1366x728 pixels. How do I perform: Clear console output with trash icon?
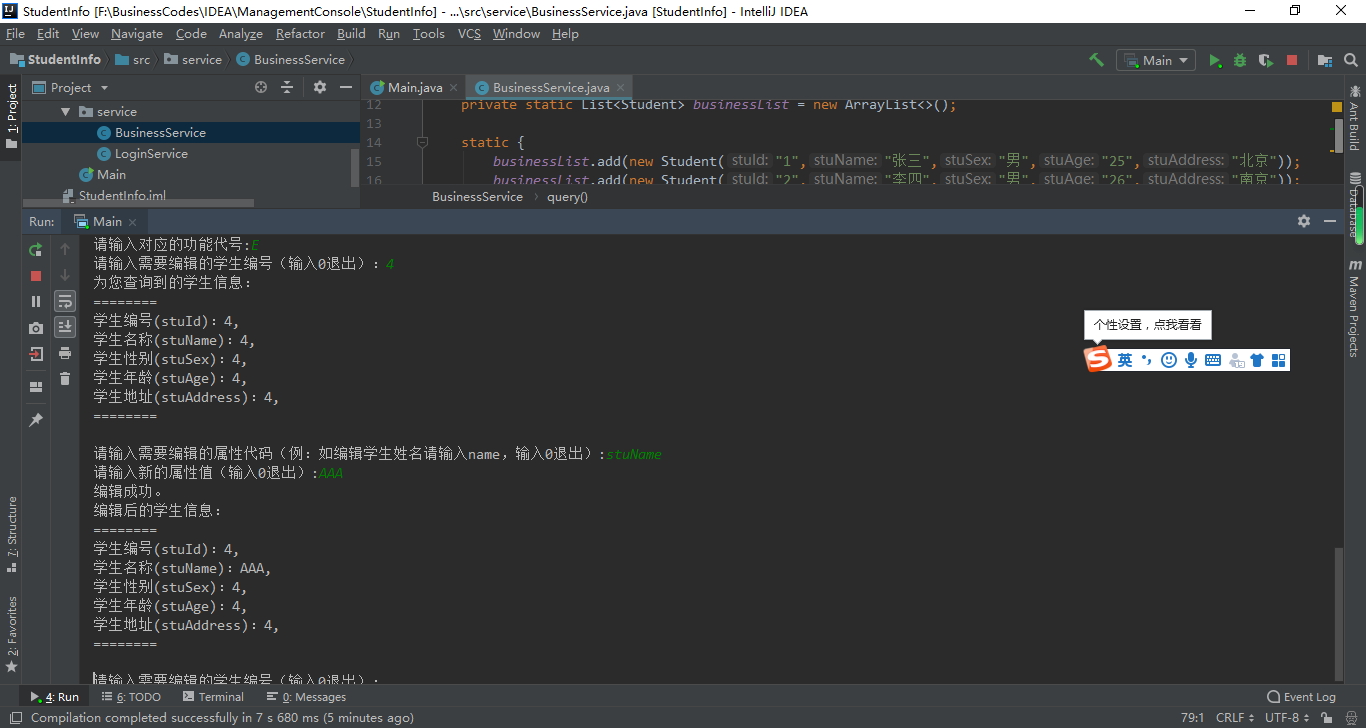[x=65, y=378]
